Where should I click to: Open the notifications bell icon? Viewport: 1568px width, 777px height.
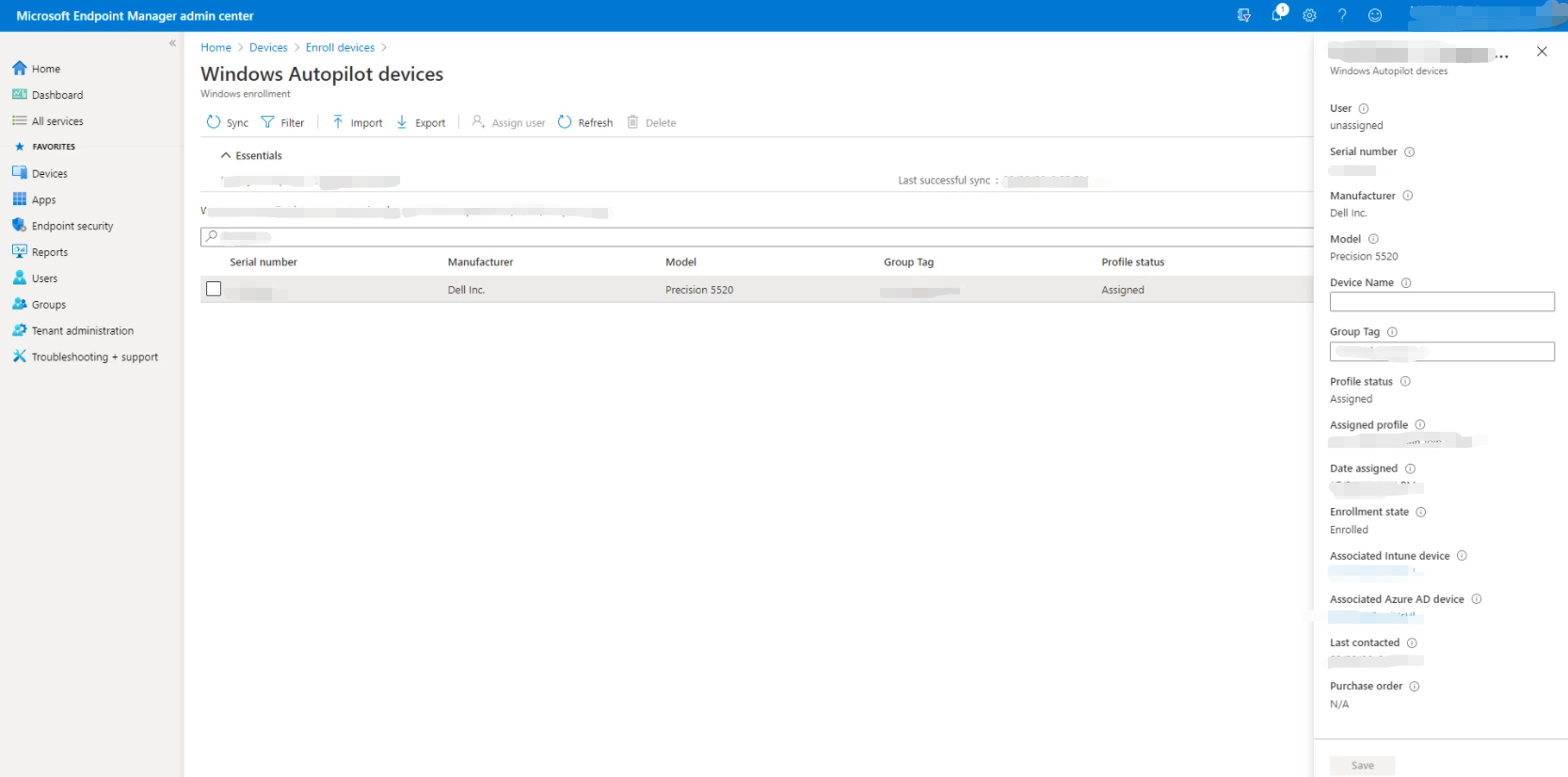click(1277, 14)
